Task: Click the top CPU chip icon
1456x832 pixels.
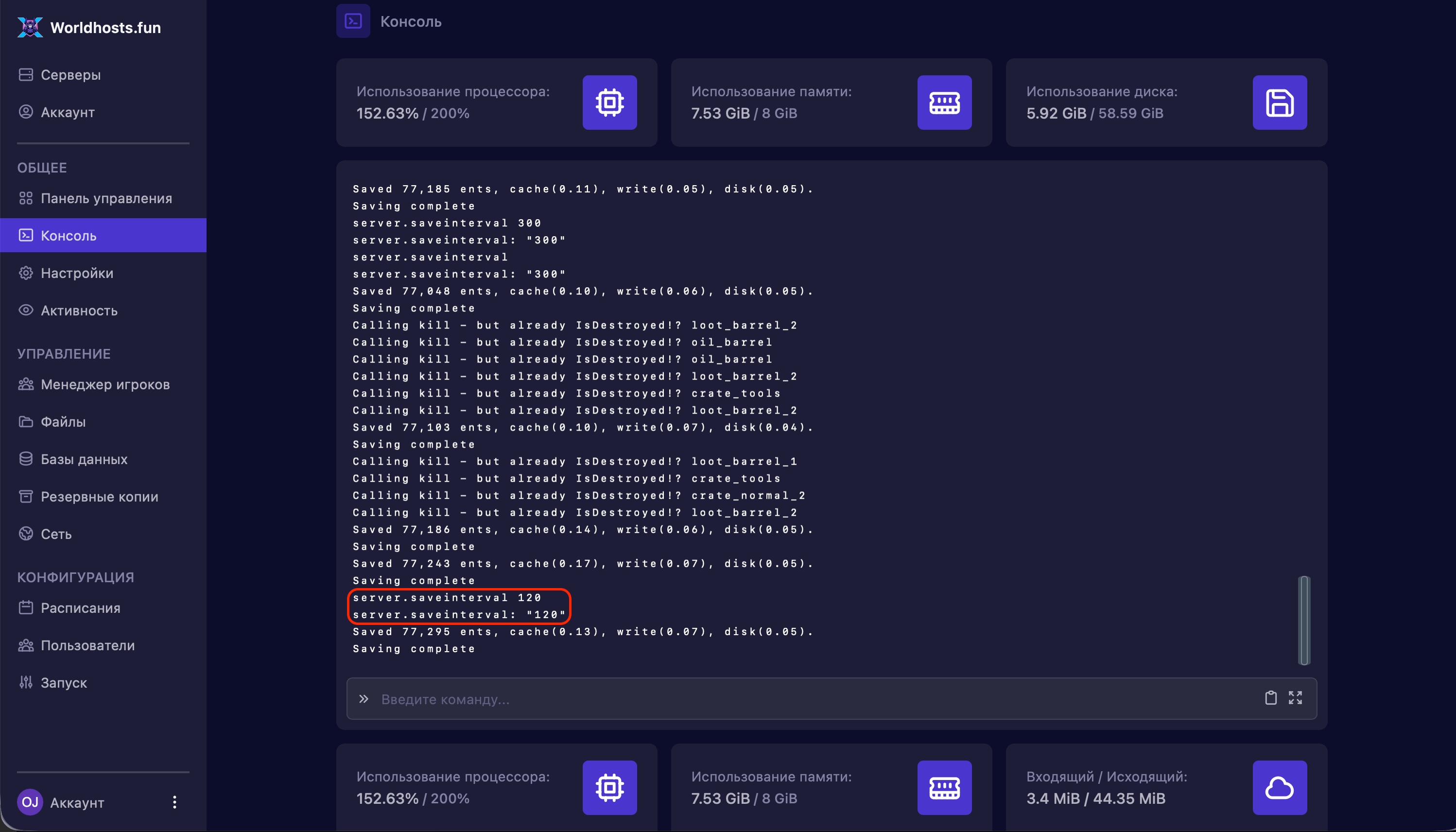Action: (x=610, y=102)
